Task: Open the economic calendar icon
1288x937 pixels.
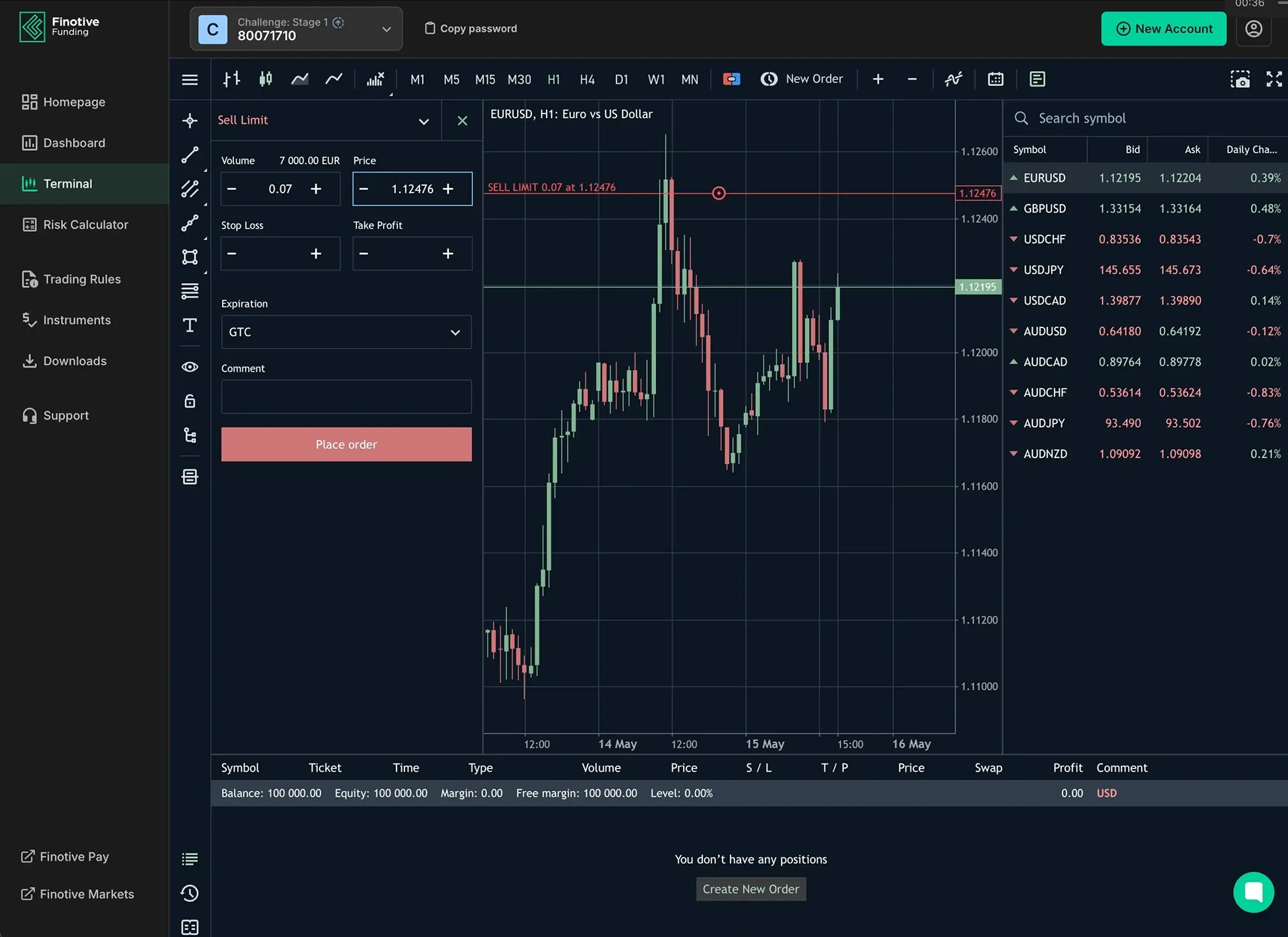Action: 996,79
